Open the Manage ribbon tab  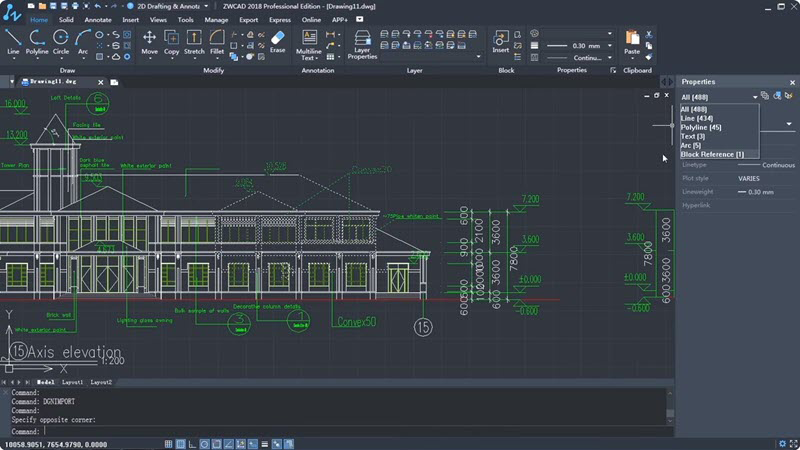point(216,20)
